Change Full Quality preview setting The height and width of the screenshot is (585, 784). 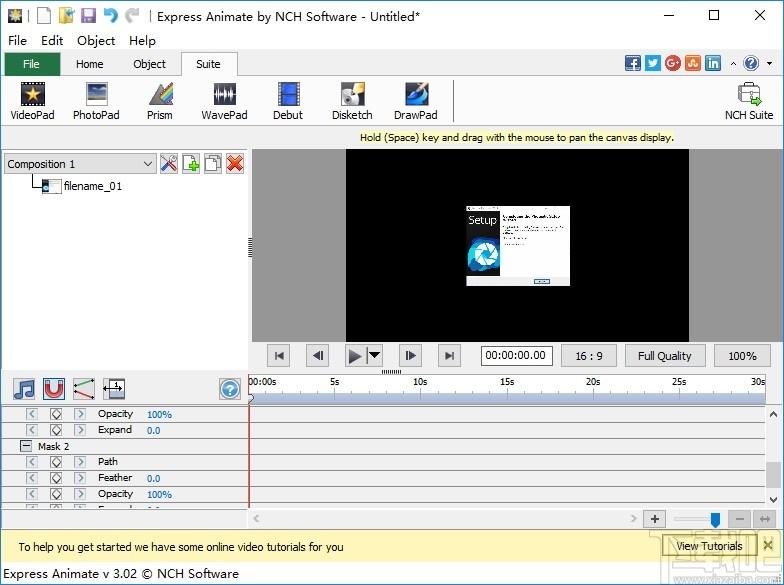tap(665, 356)
